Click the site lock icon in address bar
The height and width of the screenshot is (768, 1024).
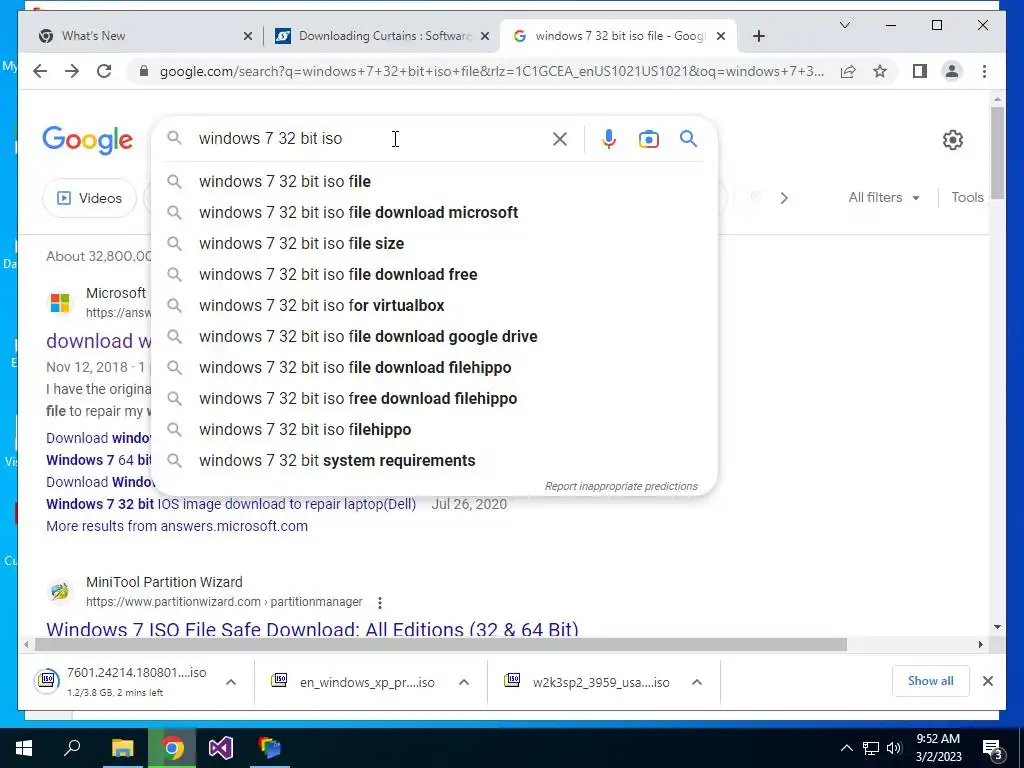pyautogui.click(x=144, y=71)
